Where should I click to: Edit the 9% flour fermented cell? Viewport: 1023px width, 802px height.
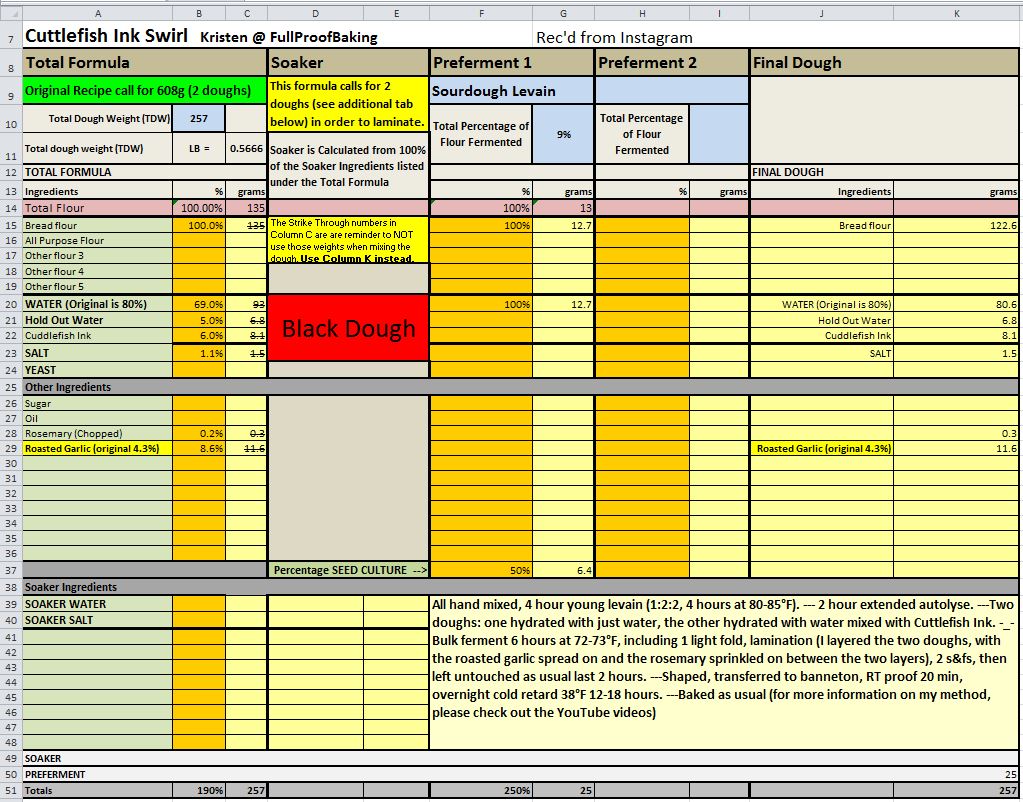coord(564,134)
